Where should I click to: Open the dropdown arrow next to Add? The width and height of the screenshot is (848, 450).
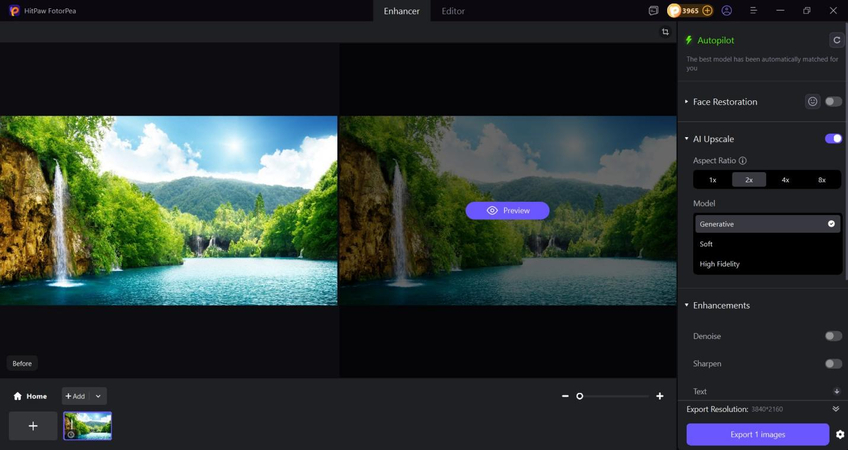coord(98,396)
